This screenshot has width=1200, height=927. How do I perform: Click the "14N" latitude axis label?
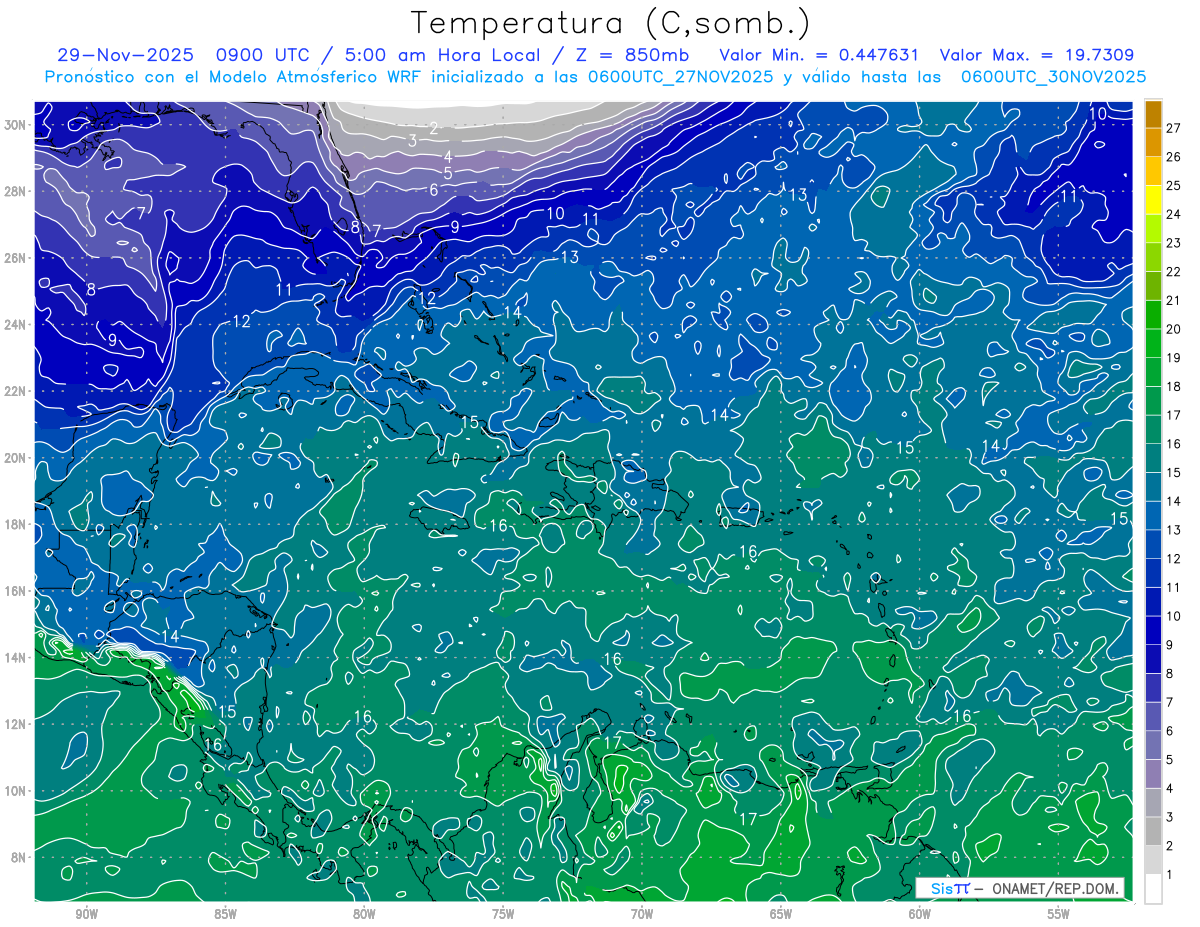point(17,657)
